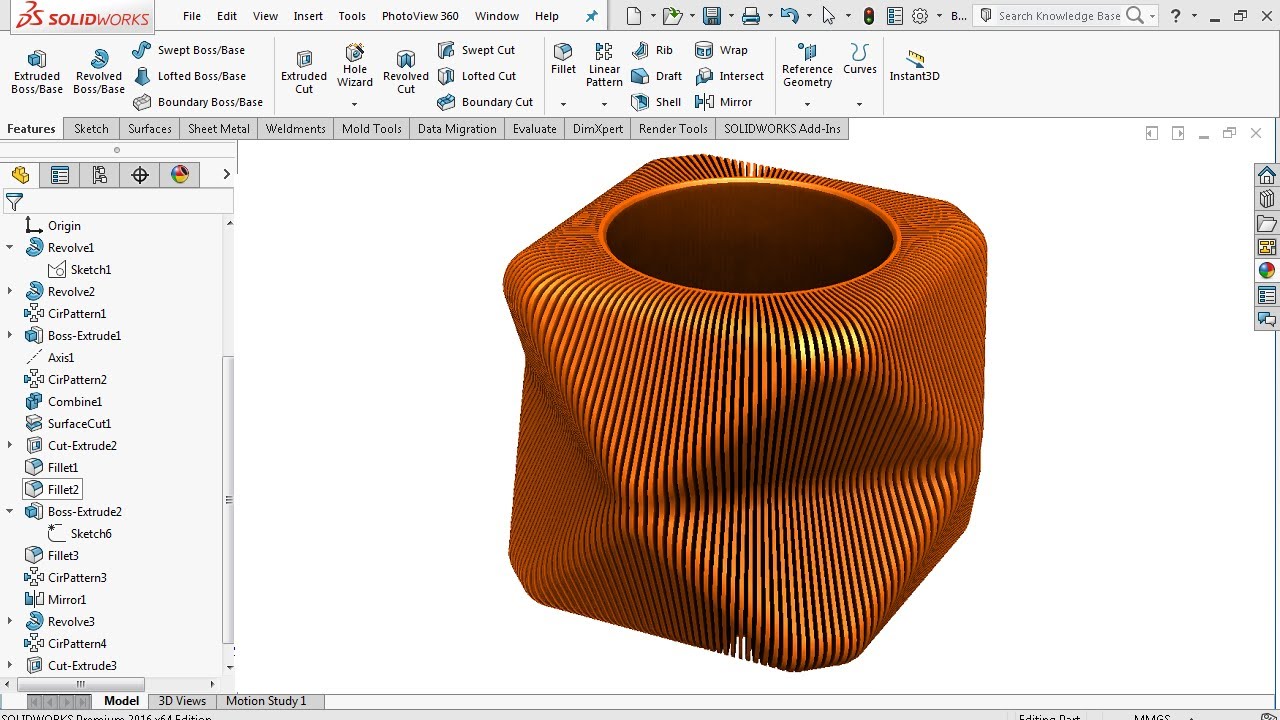1280x720 pixels.
Task: Open the Hole Wizard tool
Action: point(355,66)
